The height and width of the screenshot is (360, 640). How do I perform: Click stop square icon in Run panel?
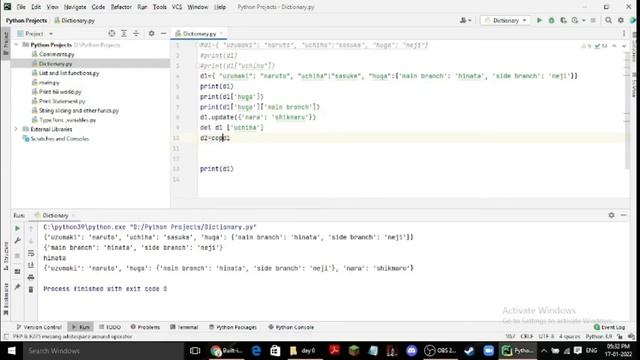pyautogui.click(x=17, y=256)
